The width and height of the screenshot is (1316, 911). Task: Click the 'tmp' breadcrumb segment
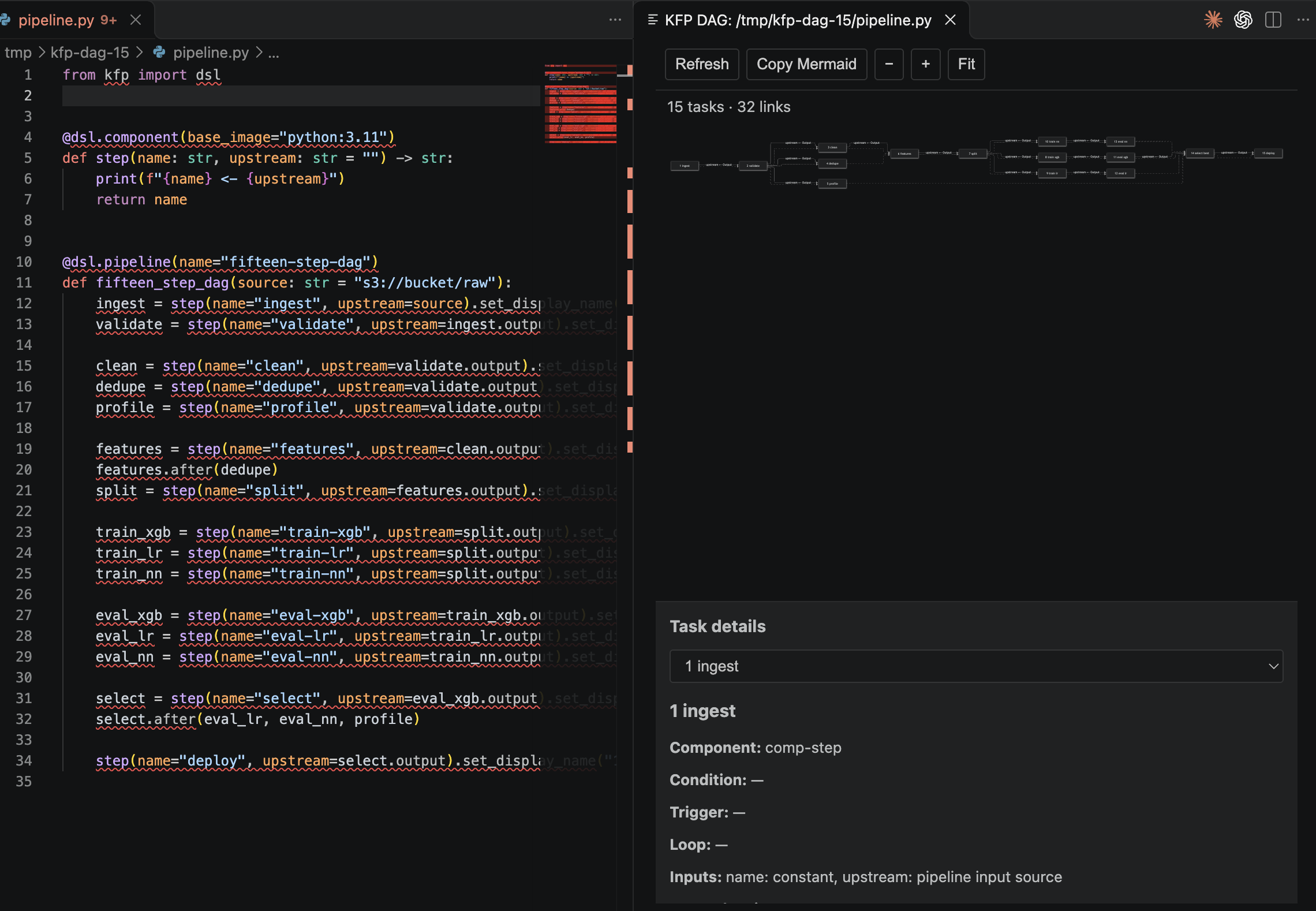[x=18, y=53]
